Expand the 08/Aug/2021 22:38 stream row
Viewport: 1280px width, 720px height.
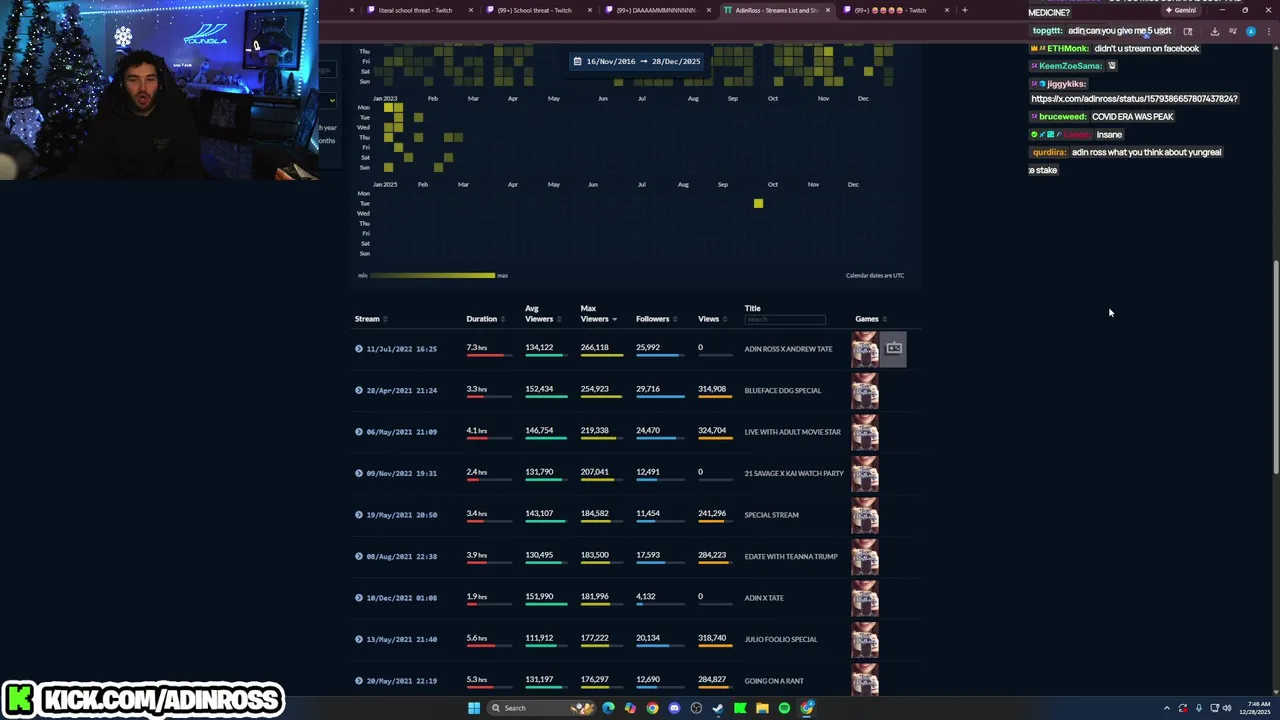[x=358, y=556]
